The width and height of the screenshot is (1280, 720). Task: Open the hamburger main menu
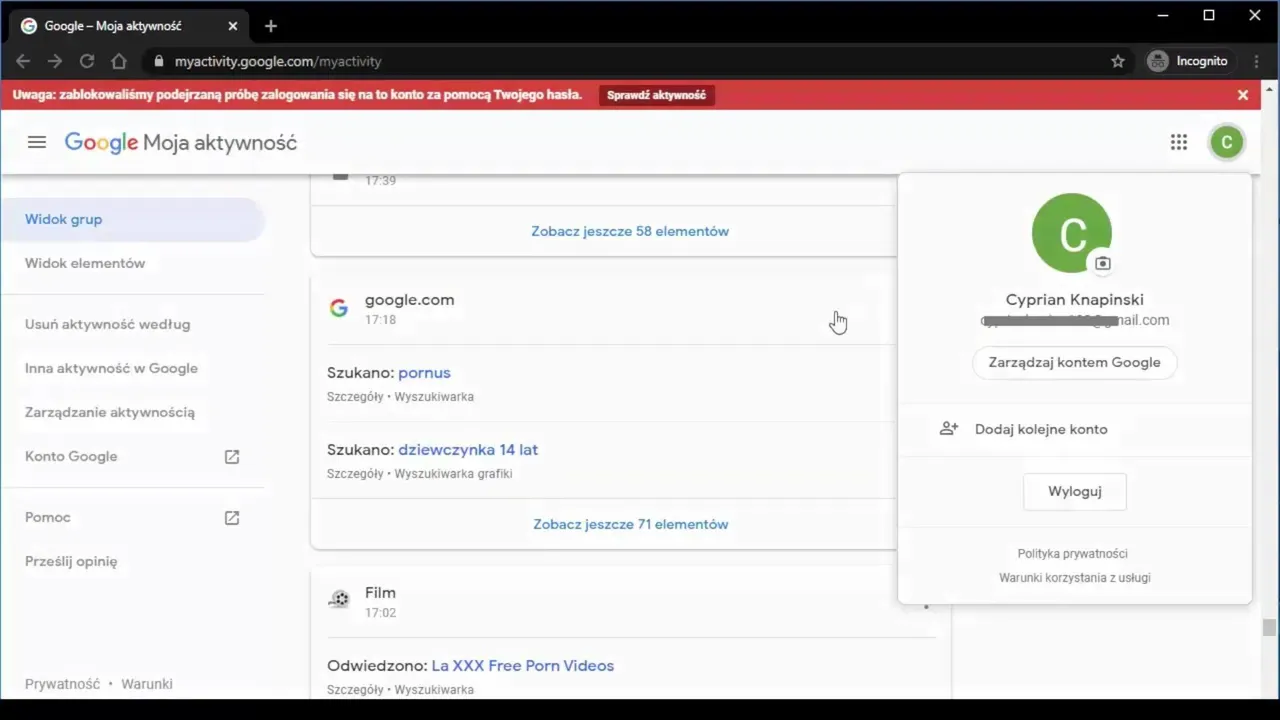click(37, 142)
